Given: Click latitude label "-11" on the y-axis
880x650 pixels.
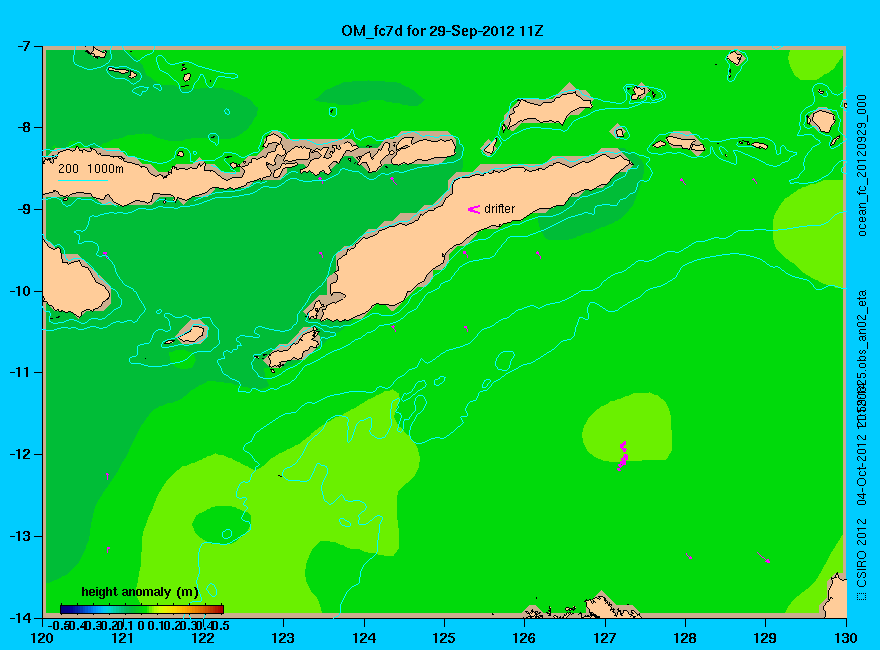Looking at the screenshot, I should (x=20, y=372).
